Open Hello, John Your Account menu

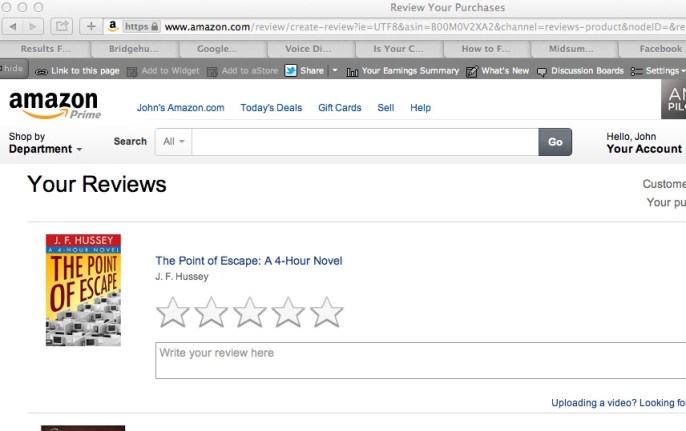644,143
